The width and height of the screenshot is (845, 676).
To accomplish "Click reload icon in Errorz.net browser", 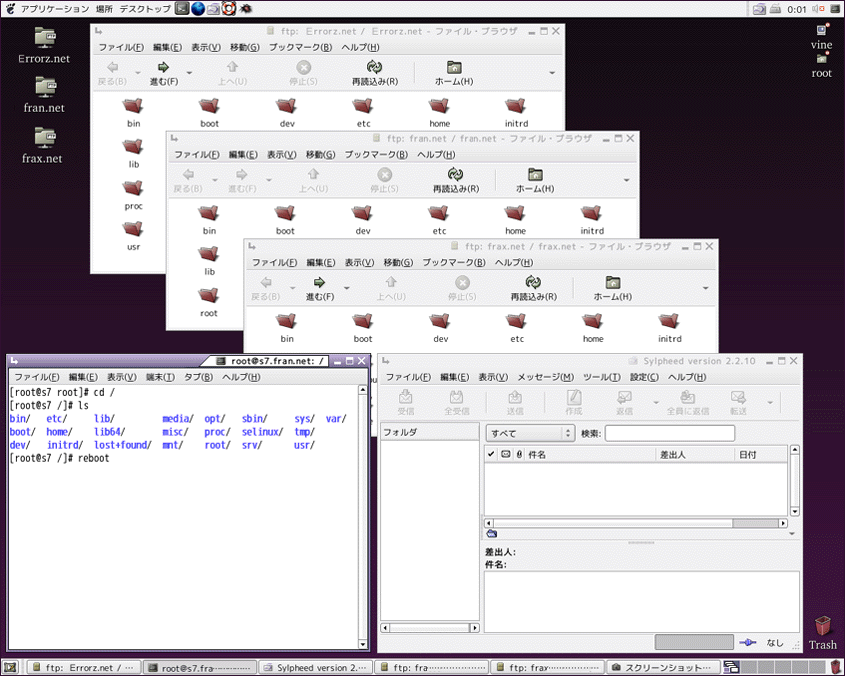I will click(x=375, y=68).
